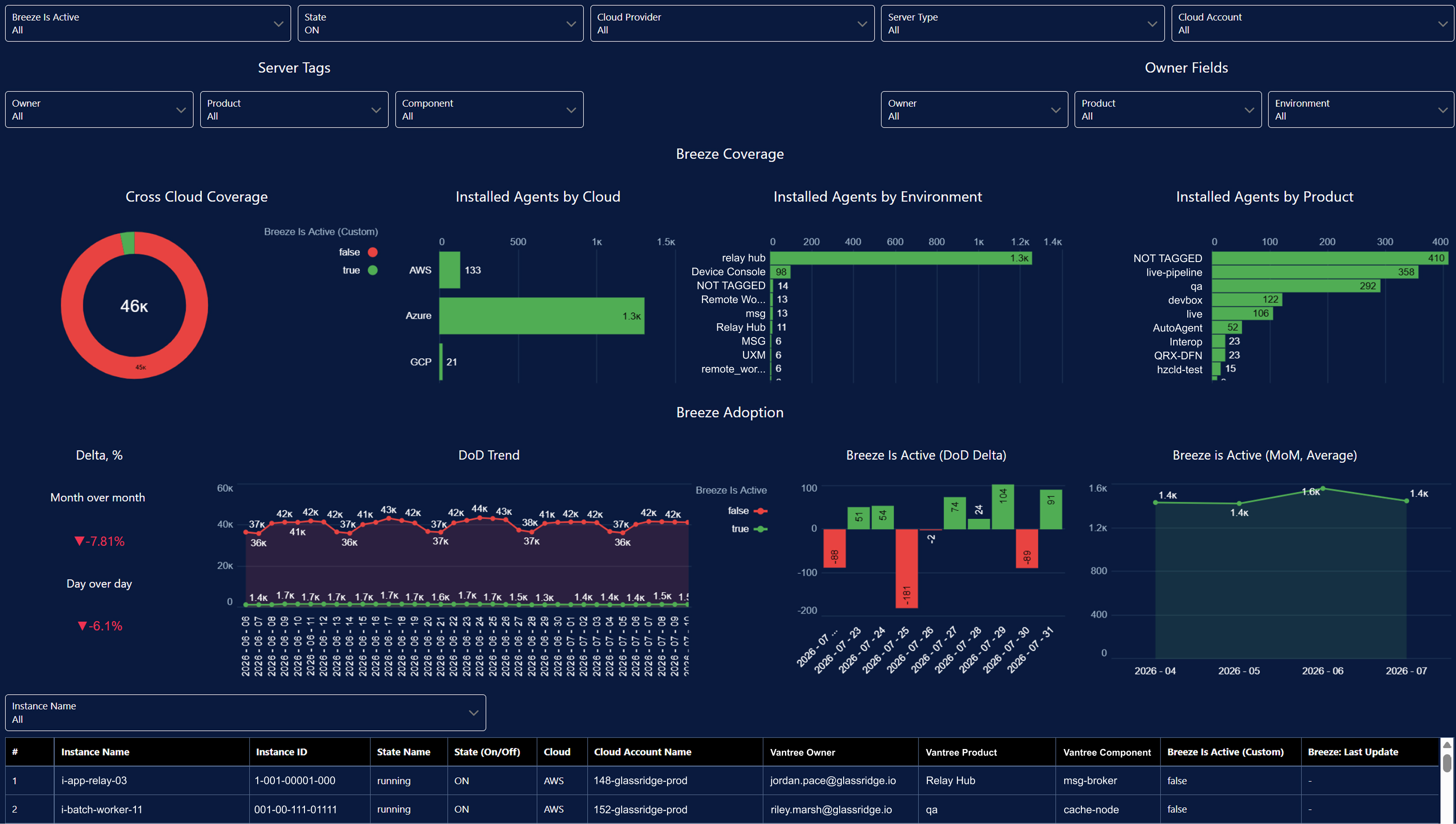
Task: Click the AutoAgent bar showing 52
Action: (1227, 328)
